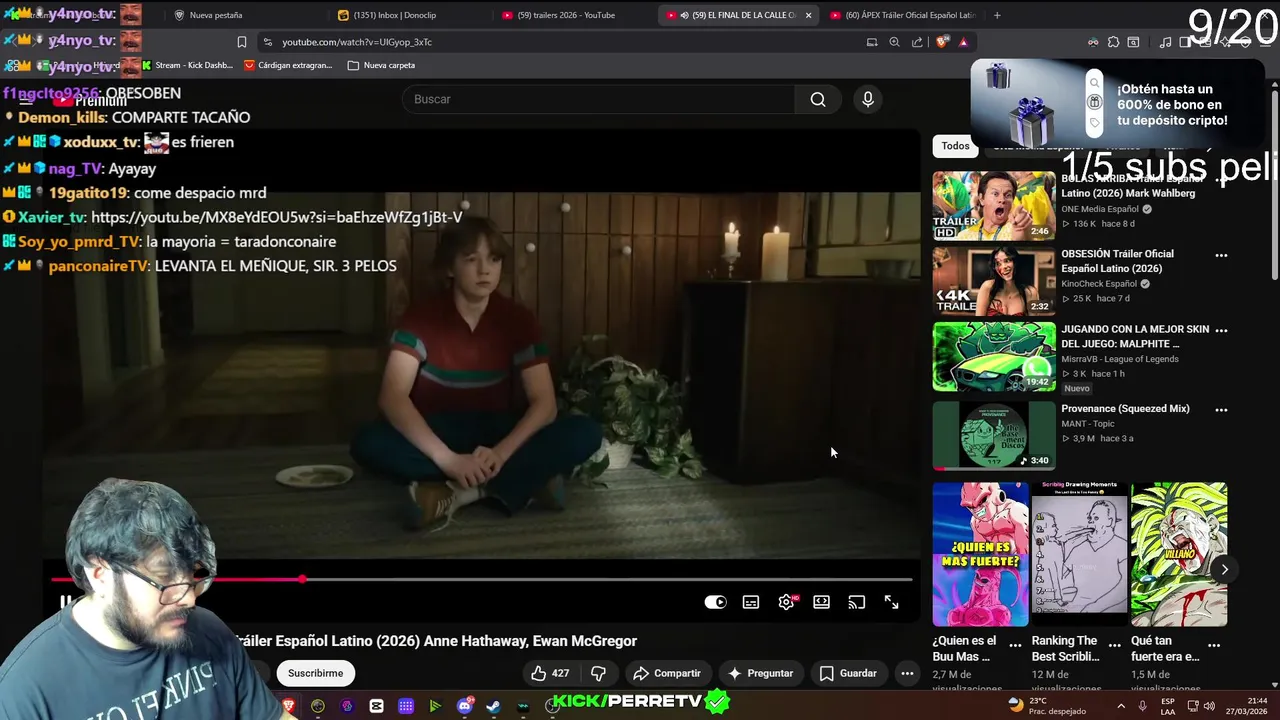1280x720 pixels.
Task: Click the share page icon in address bar
Action: click(x=917, y=42)
